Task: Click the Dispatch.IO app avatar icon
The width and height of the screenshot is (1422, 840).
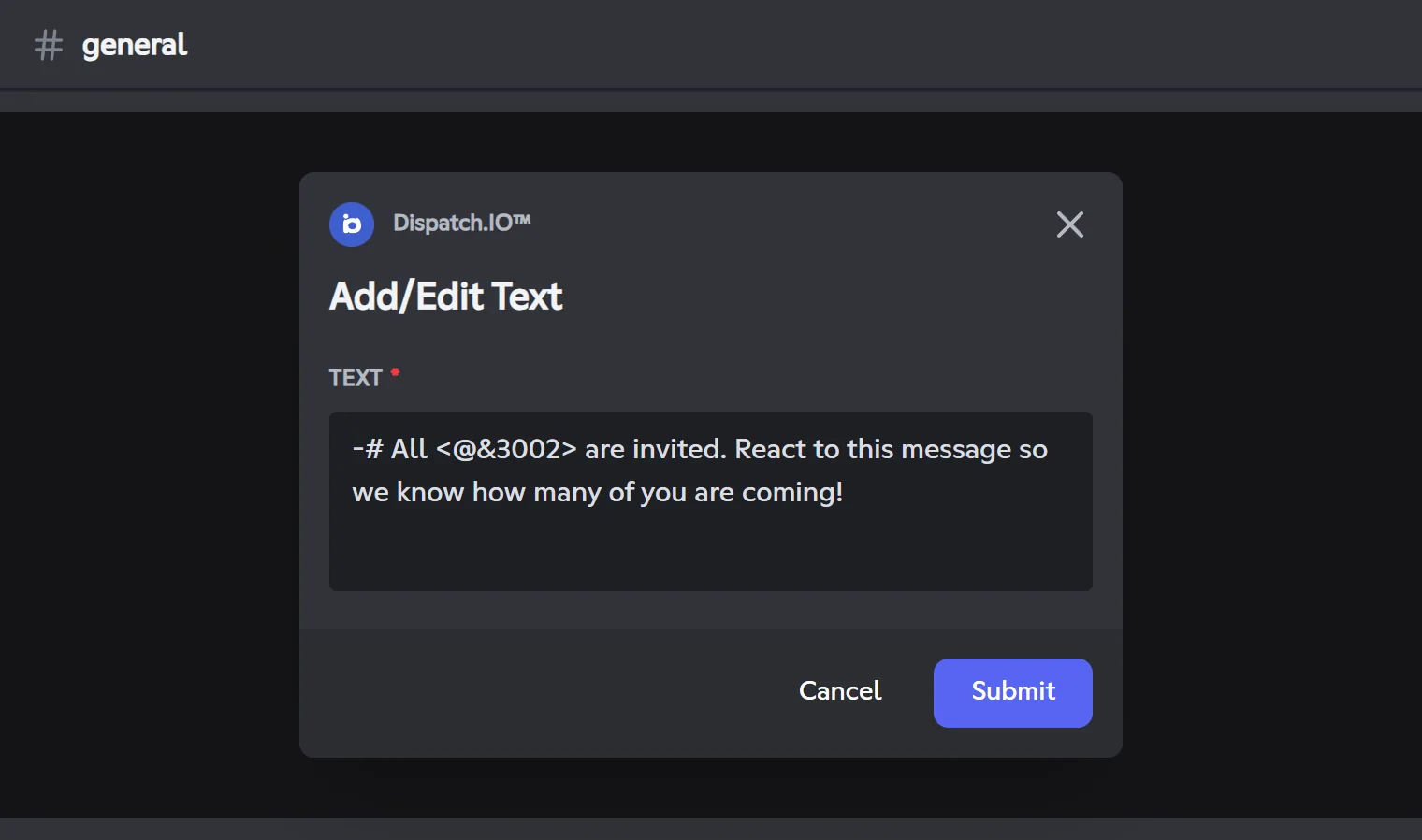Action: pos(352,224)
